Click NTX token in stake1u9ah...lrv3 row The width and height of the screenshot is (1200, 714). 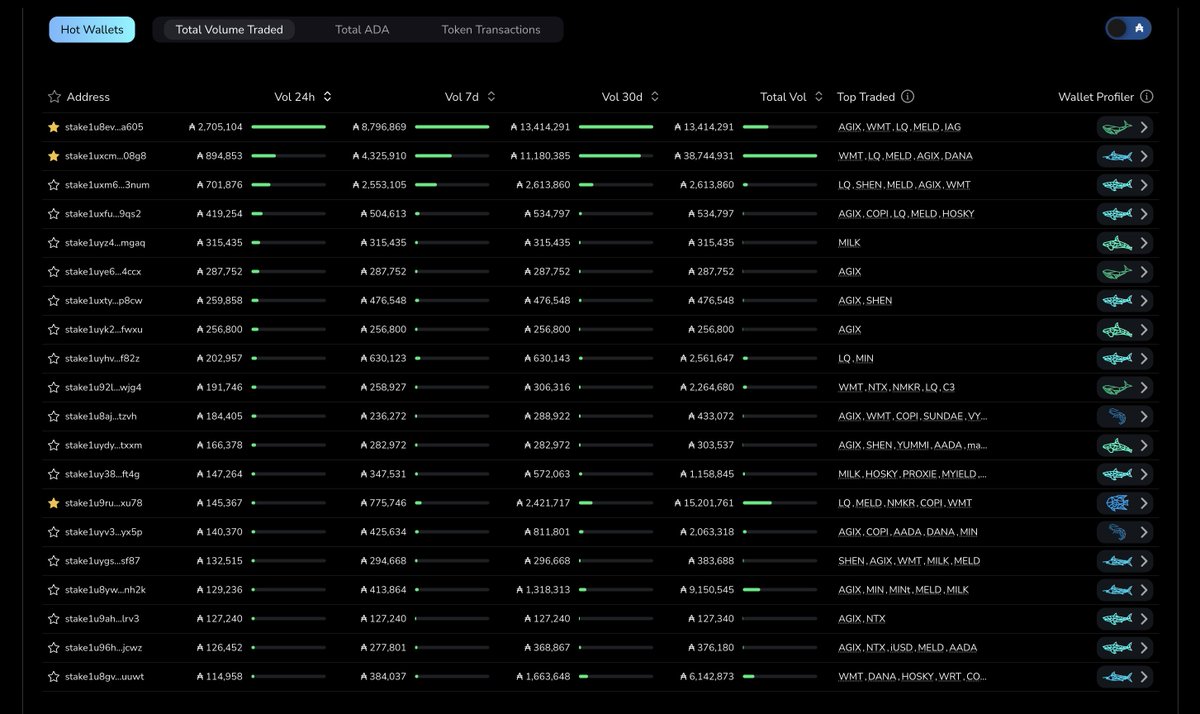tap(875, 619)
